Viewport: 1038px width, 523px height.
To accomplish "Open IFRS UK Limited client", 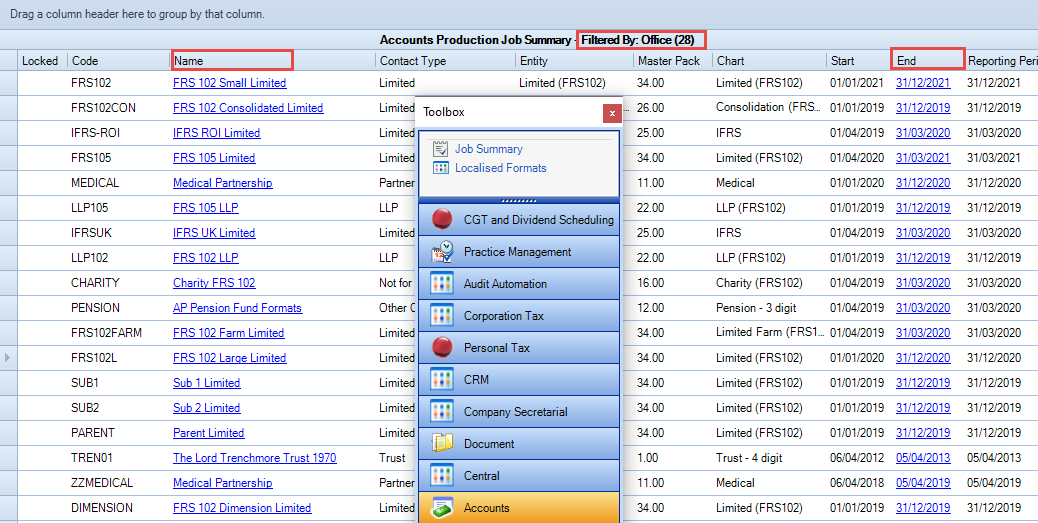I will (214, 233).
